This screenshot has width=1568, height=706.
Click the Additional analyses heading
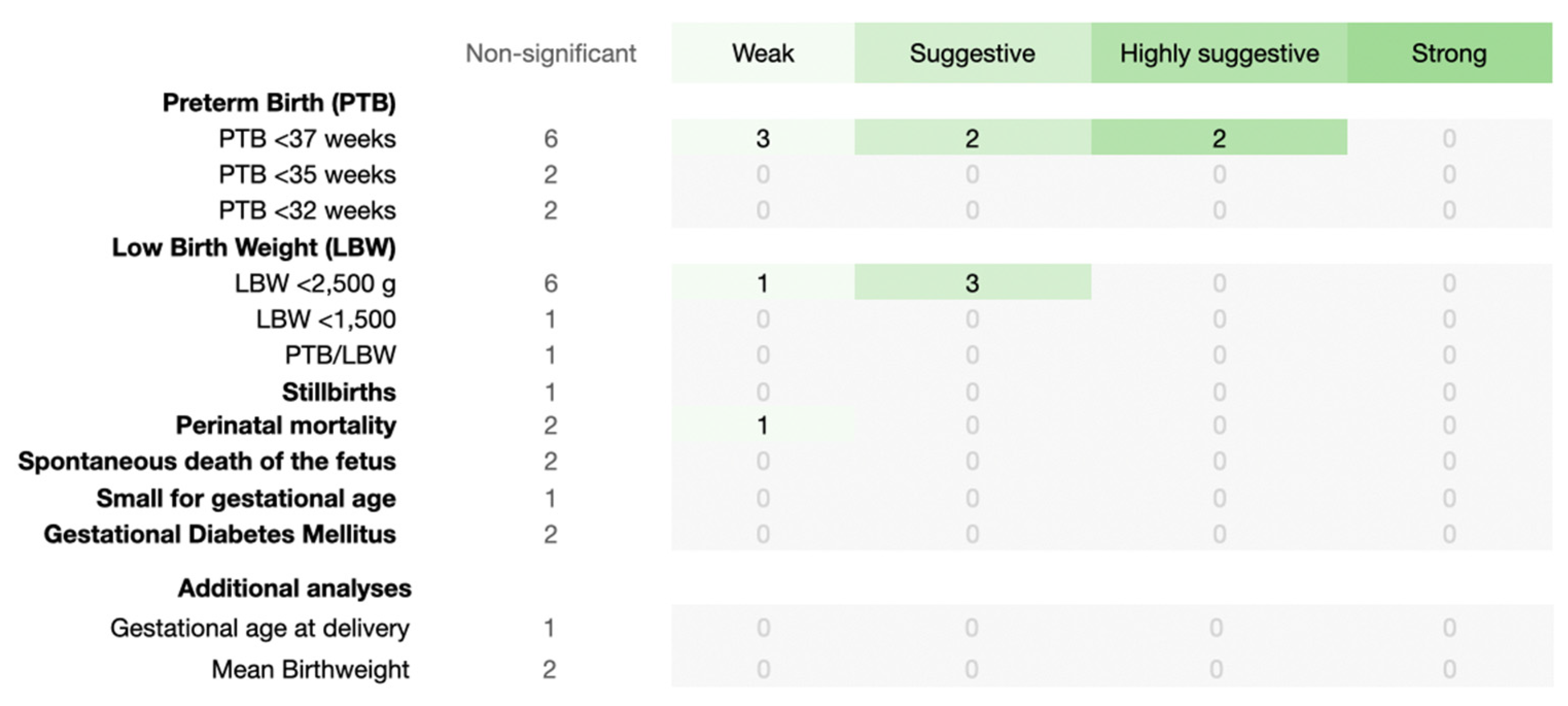[x=295, y=589]
